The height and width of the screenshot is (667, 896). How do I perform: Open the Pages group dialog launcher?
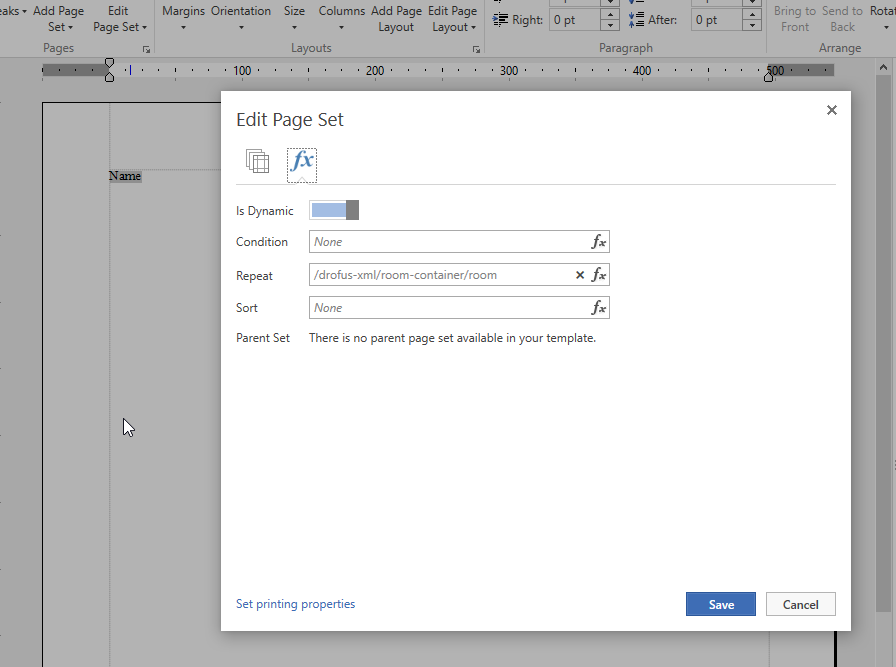coord(146,49)
